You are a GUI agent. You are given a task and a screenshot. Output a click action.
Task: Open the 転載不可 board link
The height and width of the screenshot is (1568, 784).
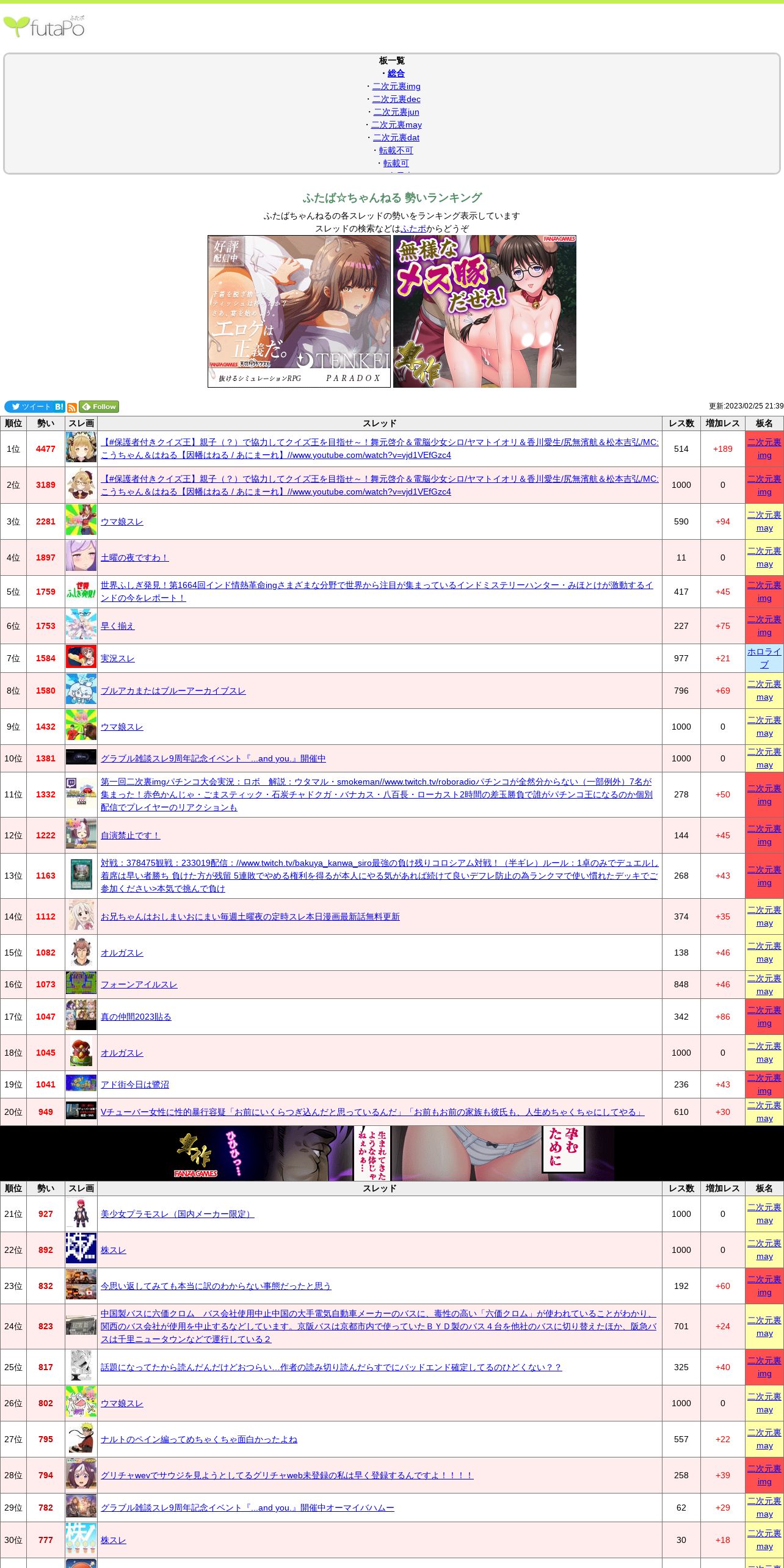tap(396, 150)
